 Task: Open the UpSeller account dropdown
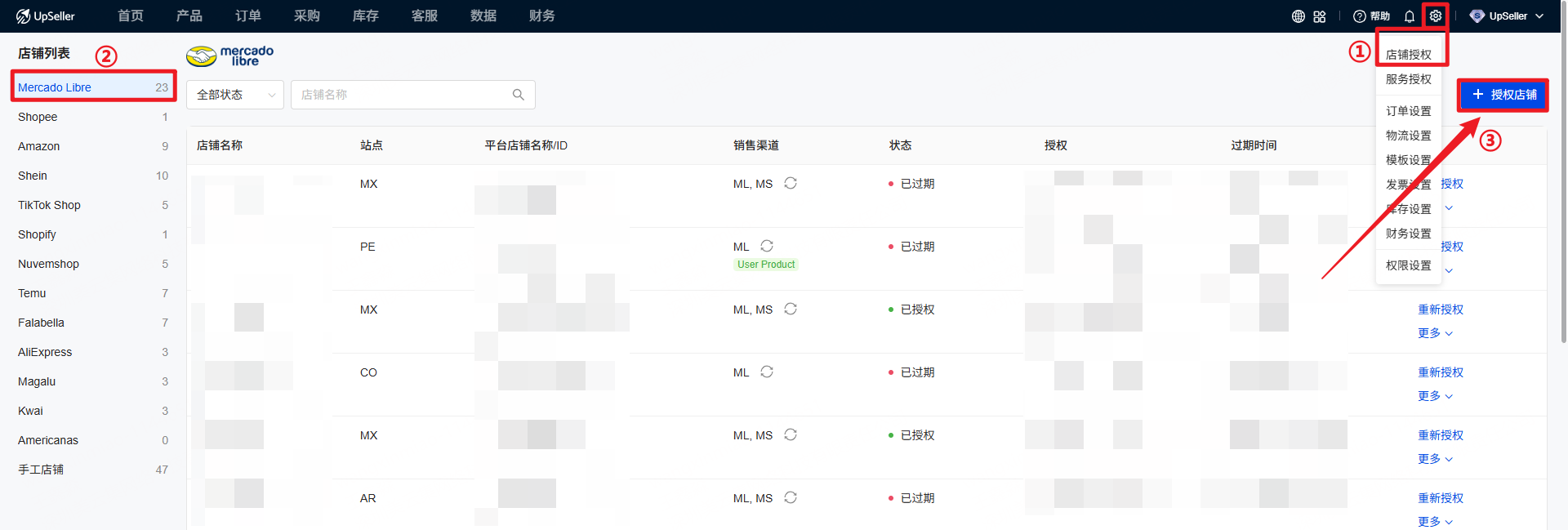[1507, 16]
